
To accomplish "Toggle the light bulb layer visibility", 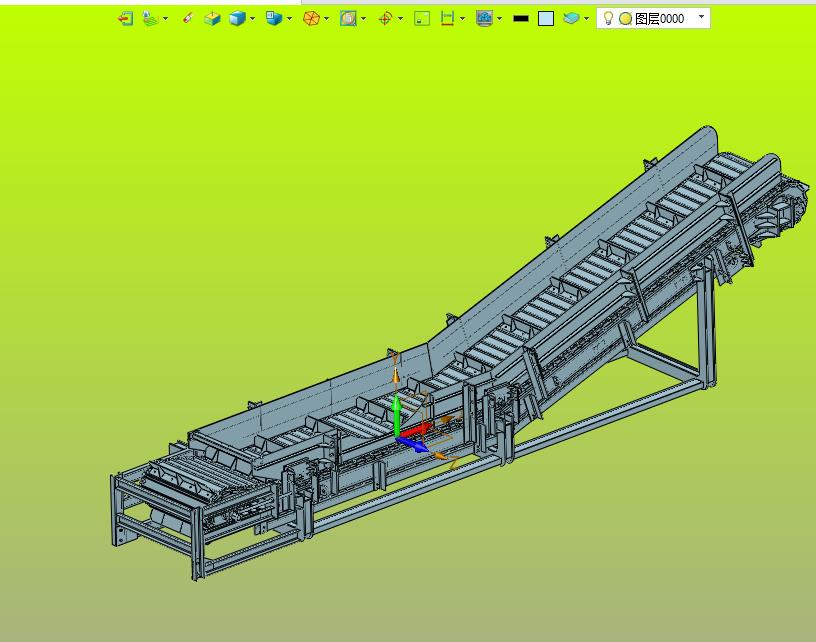I will [x=608, y=19].
